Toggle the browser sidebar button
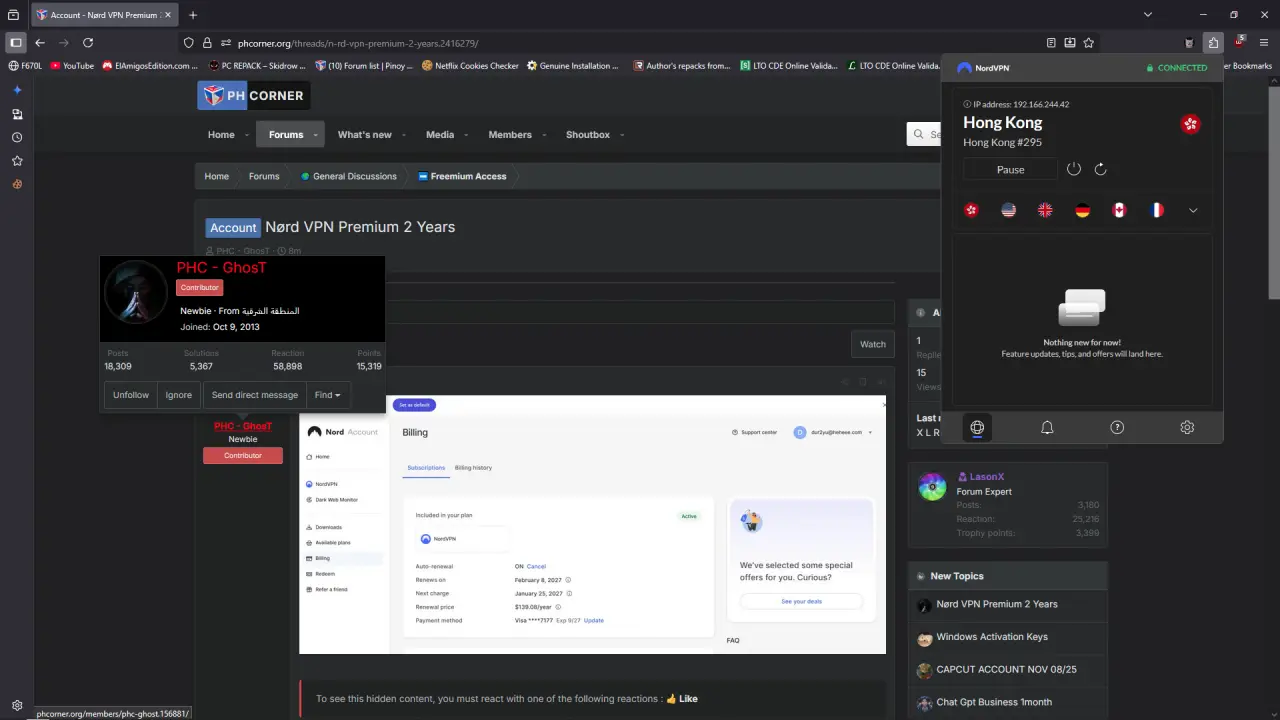The image size is (1280, 720). coord(15,43)
